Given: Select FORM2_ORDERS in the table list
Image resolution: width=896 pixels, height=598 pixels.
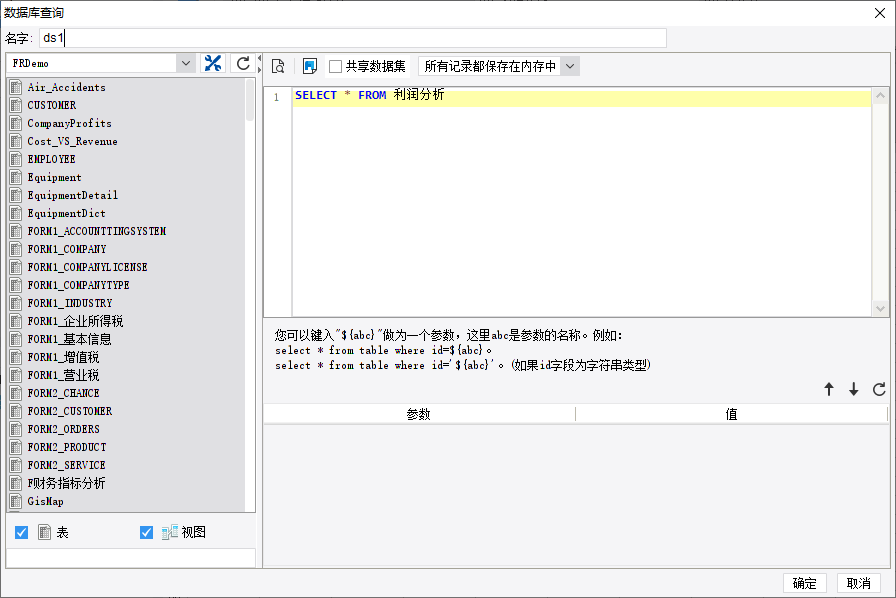Looking at the screenshot, I should pos(63,429).
